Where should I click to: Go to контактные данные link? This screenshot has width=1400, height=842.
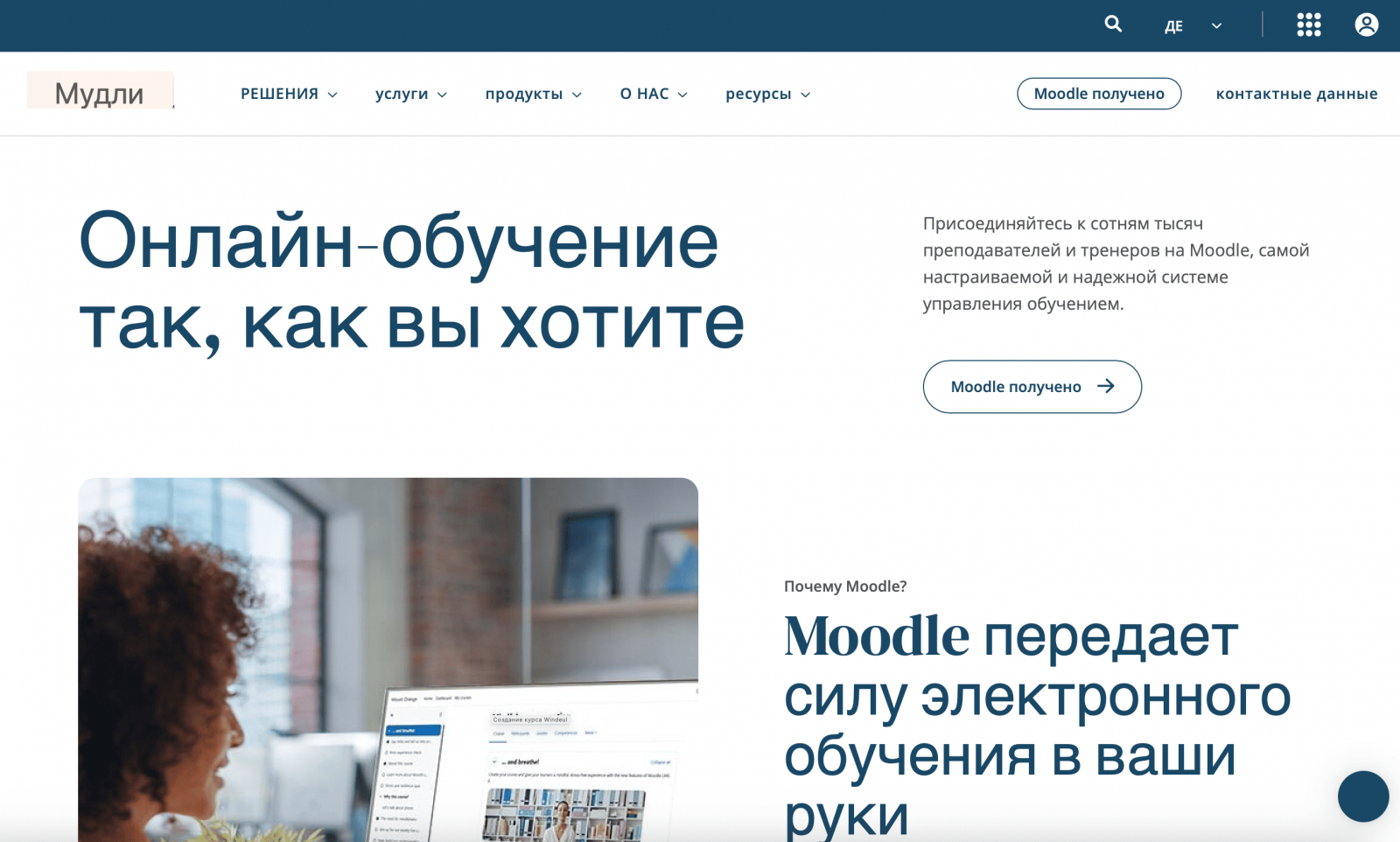tap(1297, 94)
